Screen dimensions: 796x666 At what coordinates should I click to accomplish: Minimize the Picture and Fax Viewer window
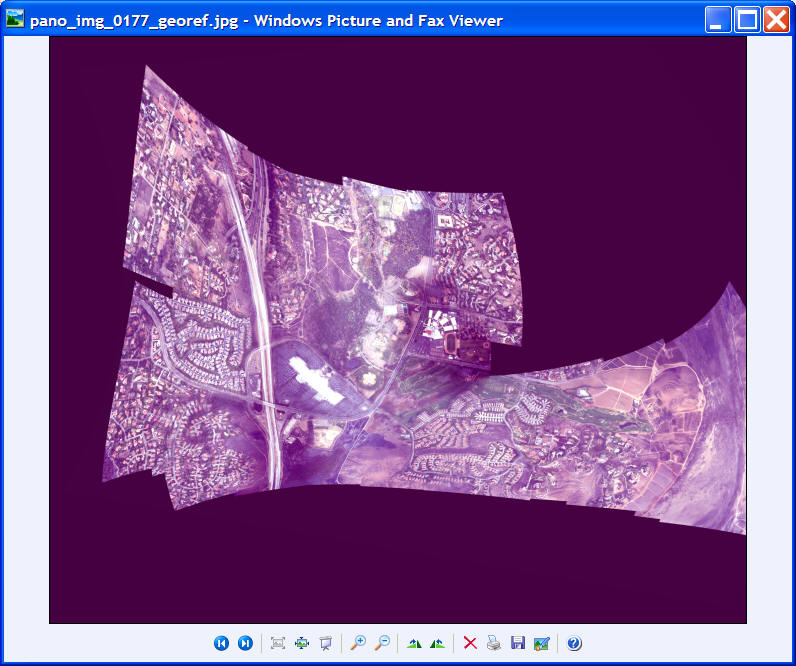(718, 20)
